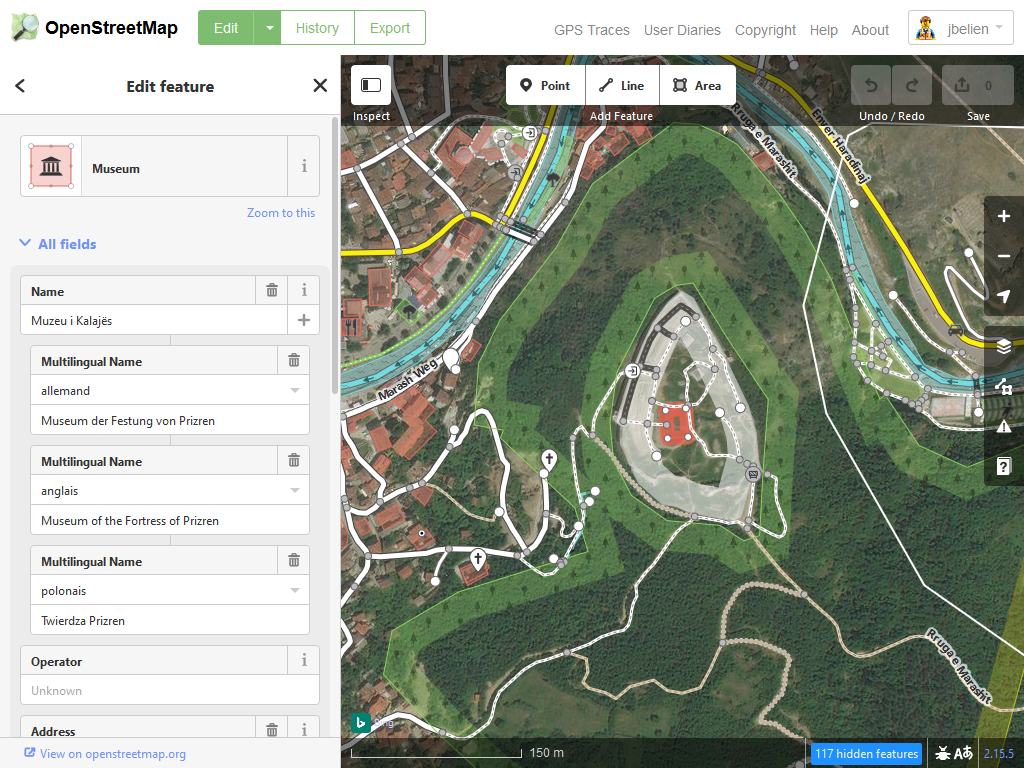1024x768 pixels.
Task: Open the Map Data panel
Action: pyautogui.click(x=1004, y=386)
